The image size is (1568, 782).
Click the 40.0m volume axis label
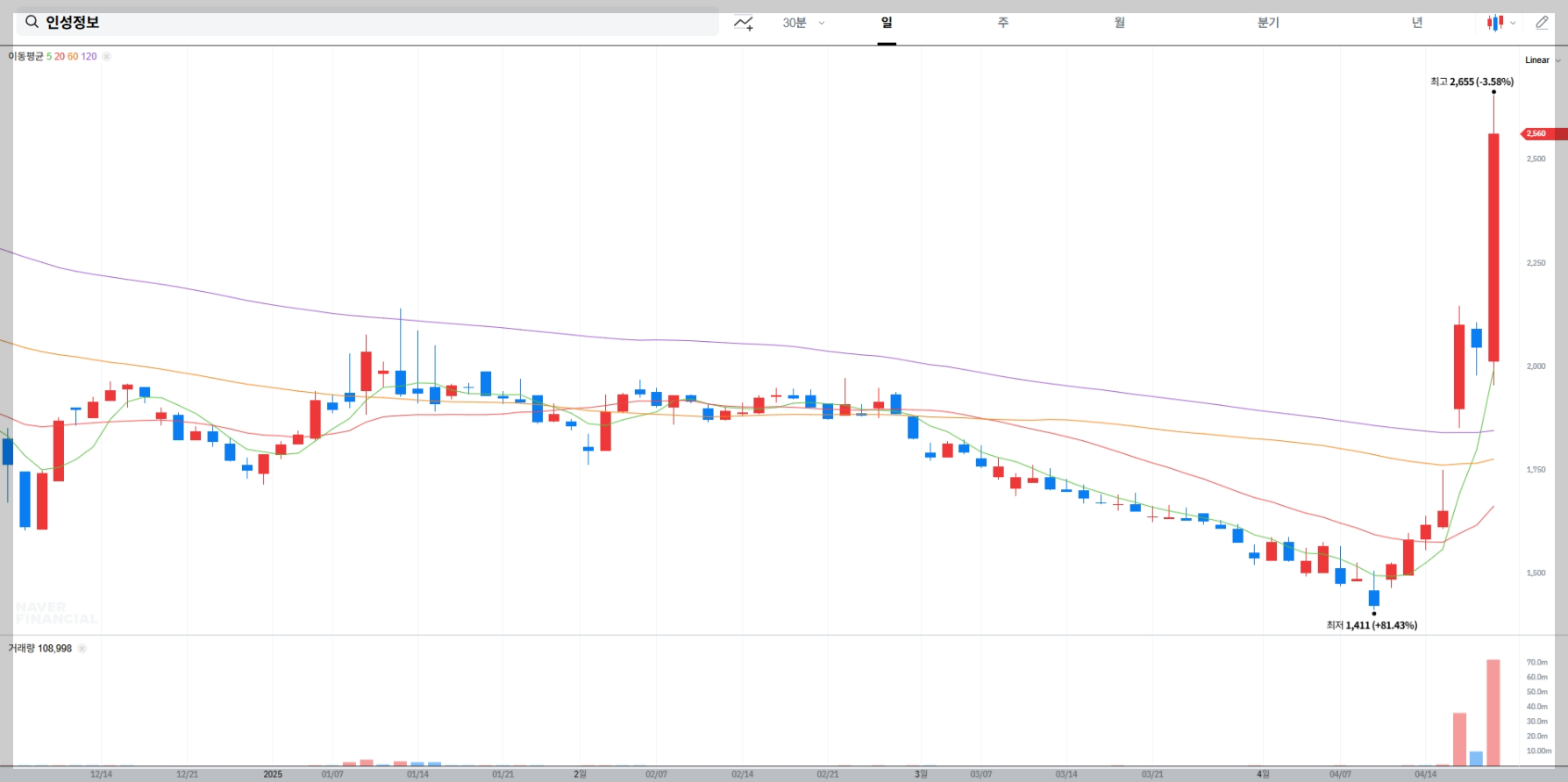tap(1536, 707)
